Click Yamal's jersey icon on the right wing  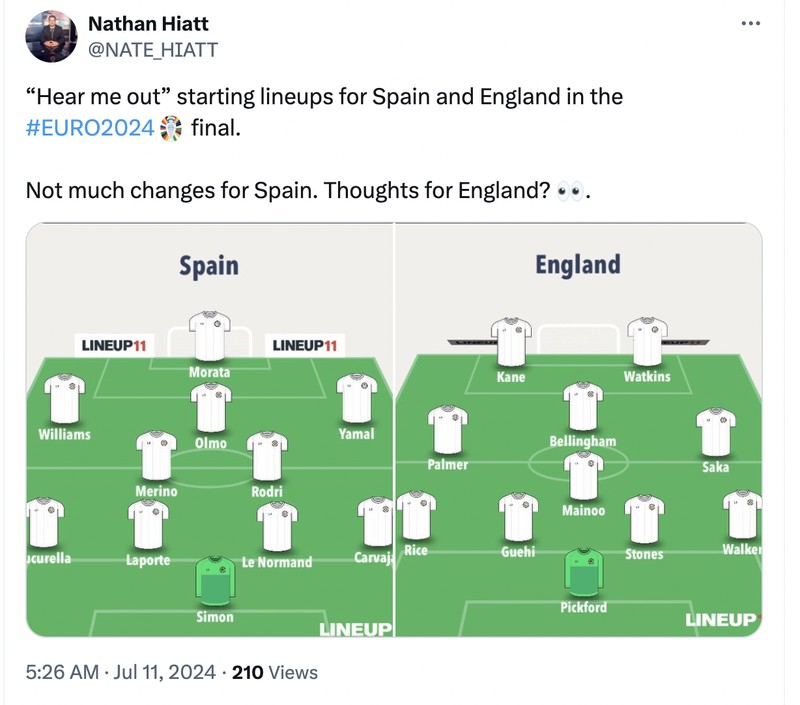pyautogui.click(x=355, y=398)
